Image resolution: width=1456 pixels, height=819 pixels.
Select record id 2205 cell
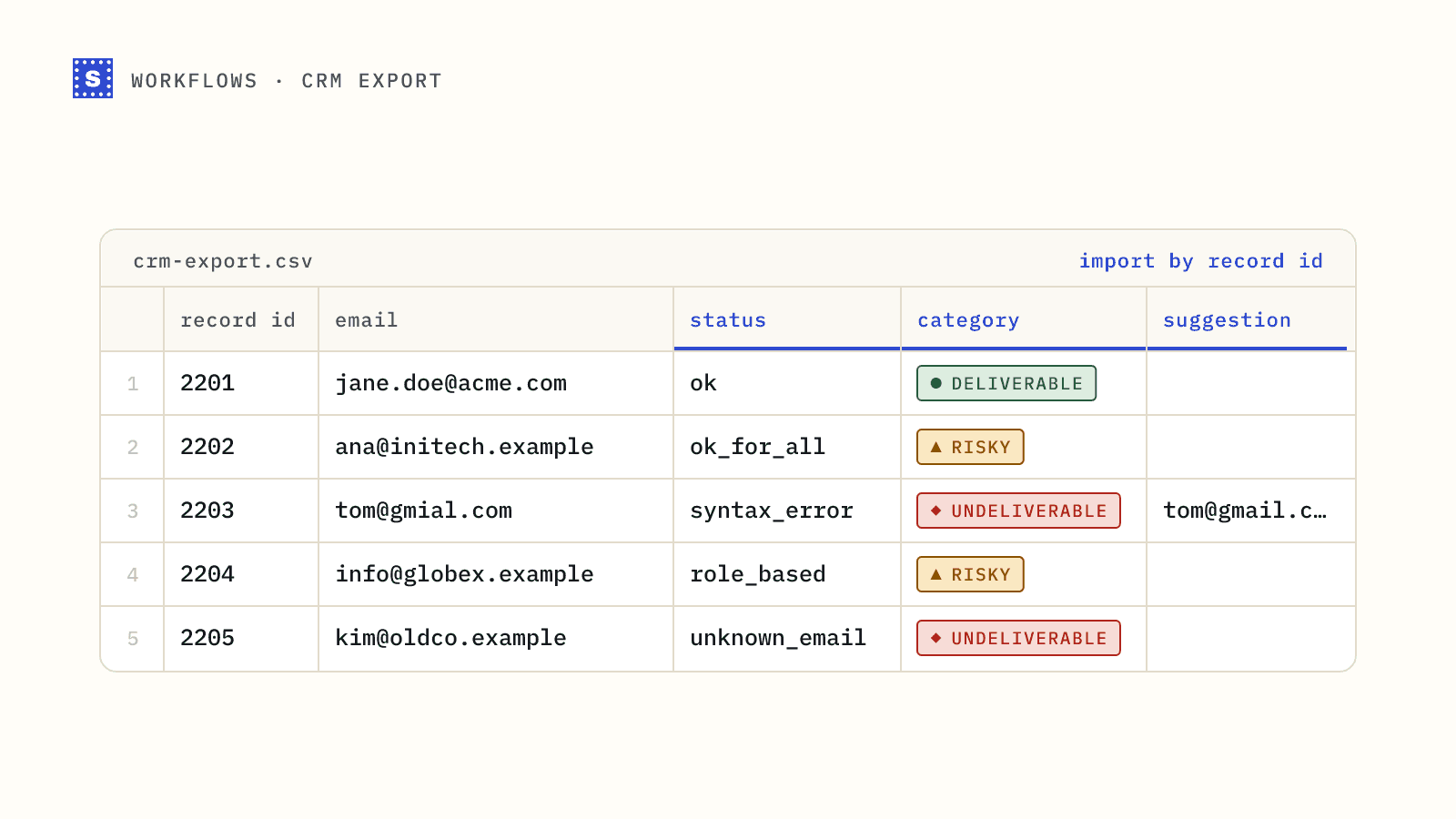(x=241, y=638)
